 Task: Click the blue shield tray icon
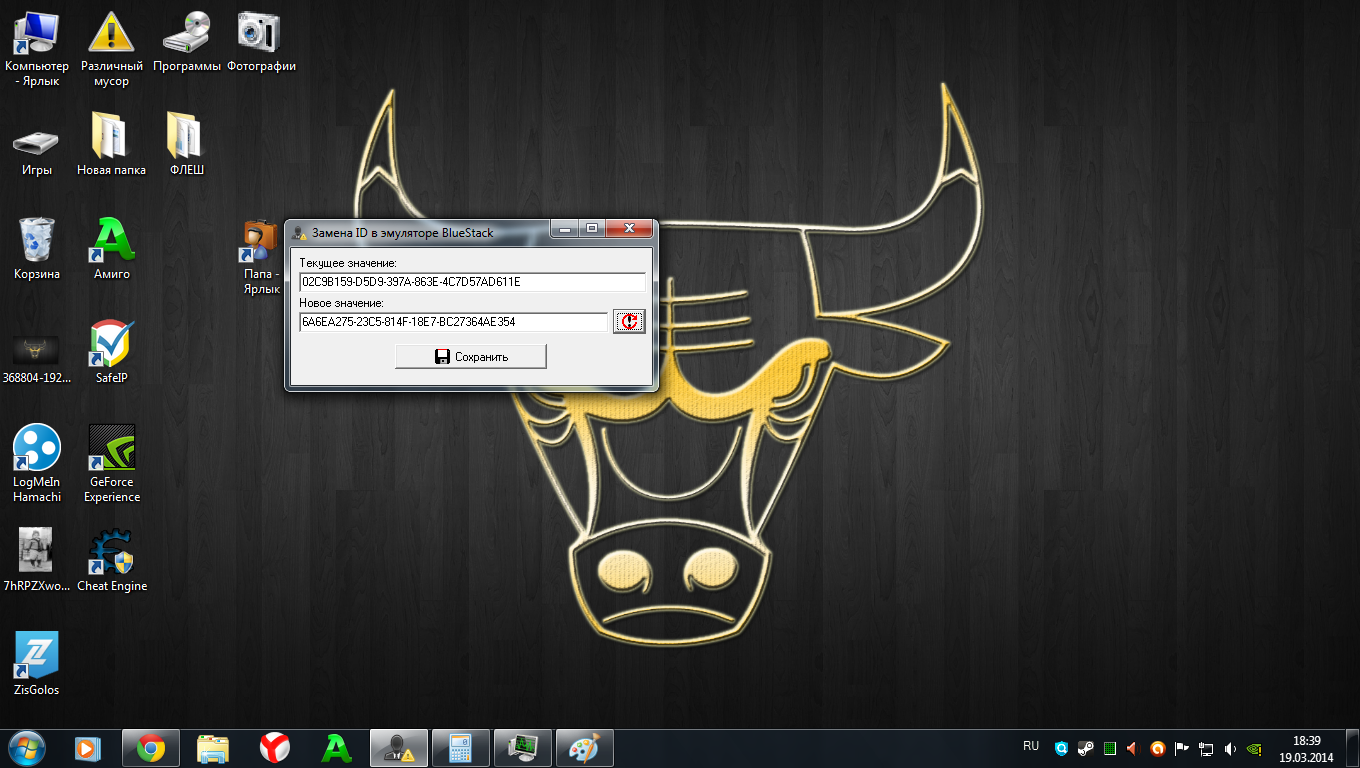click(1061, 748)
